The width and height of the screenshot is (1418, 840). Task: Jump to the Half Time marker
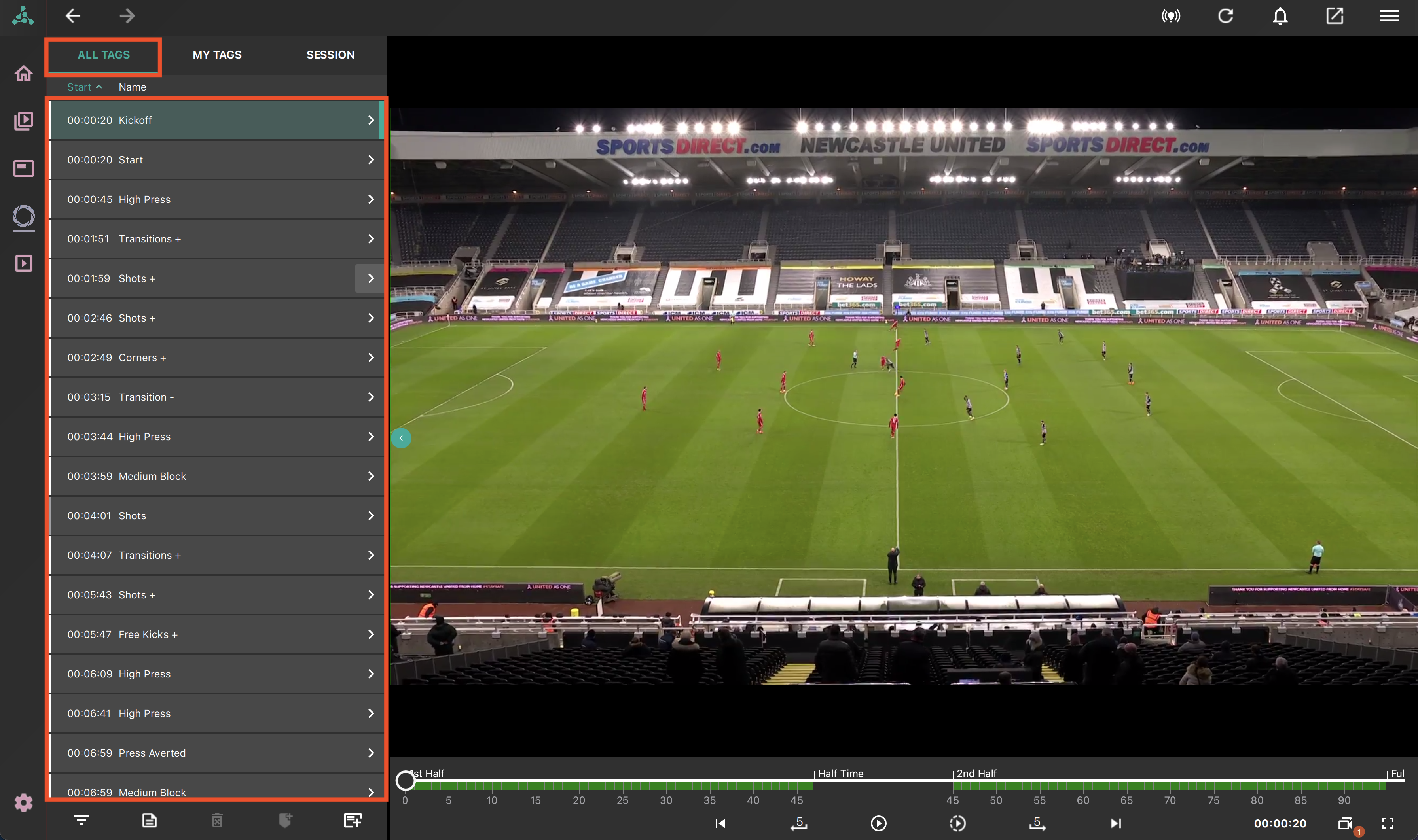[840, 773]
